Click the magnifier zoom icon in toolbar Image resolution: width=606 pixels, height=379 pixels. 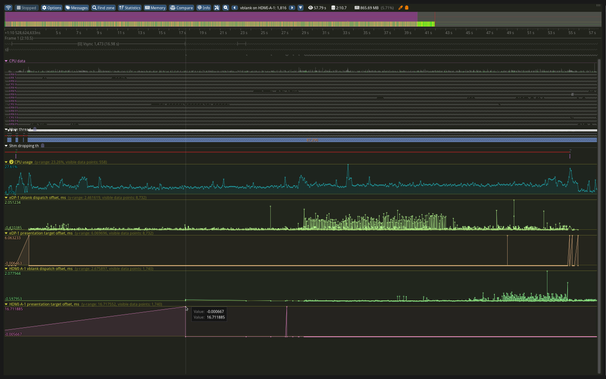[x=226, y=8]
